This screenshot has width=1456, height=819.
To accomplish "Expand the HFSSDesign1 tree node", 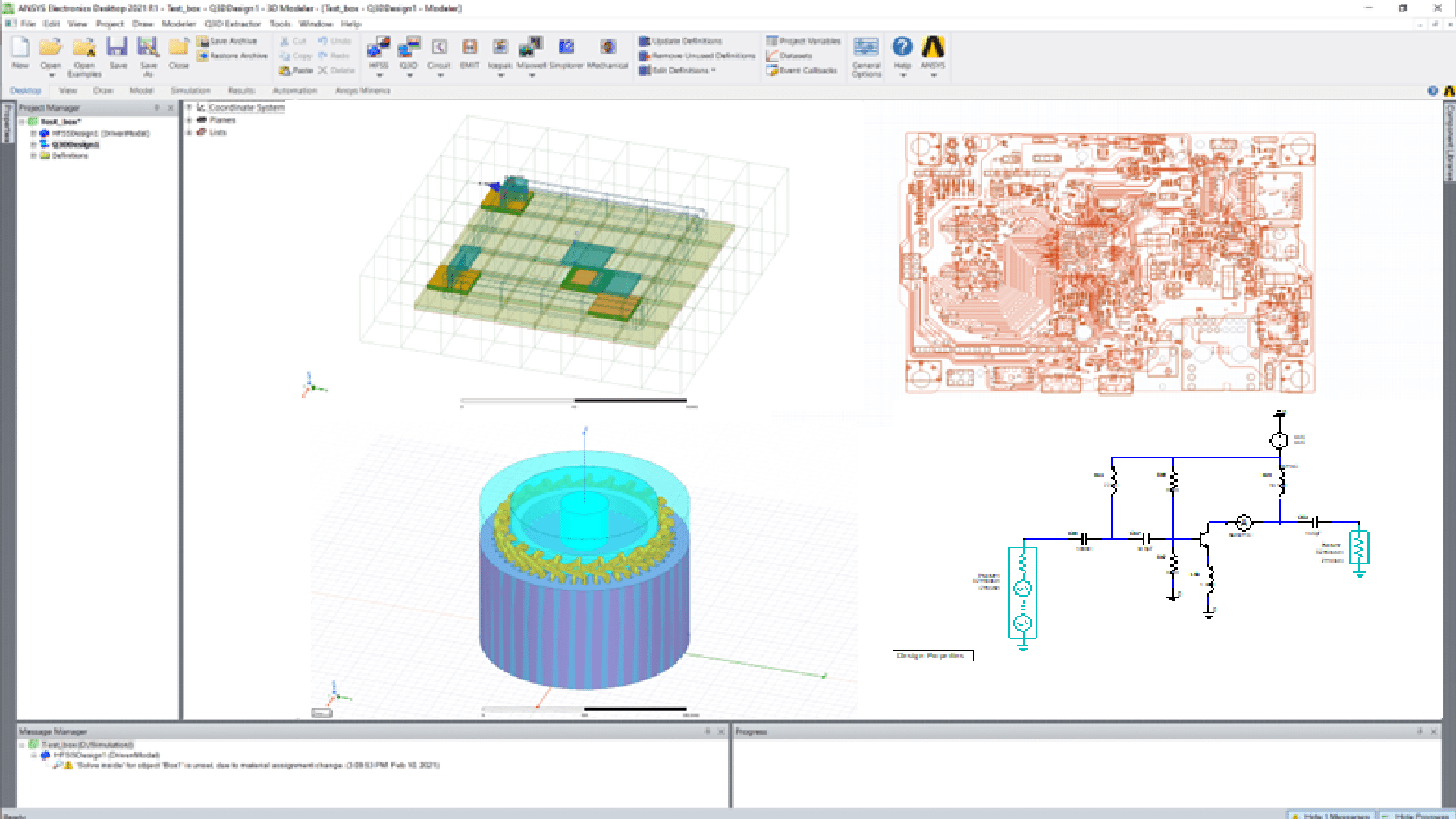I will click(x=33, y=133).
